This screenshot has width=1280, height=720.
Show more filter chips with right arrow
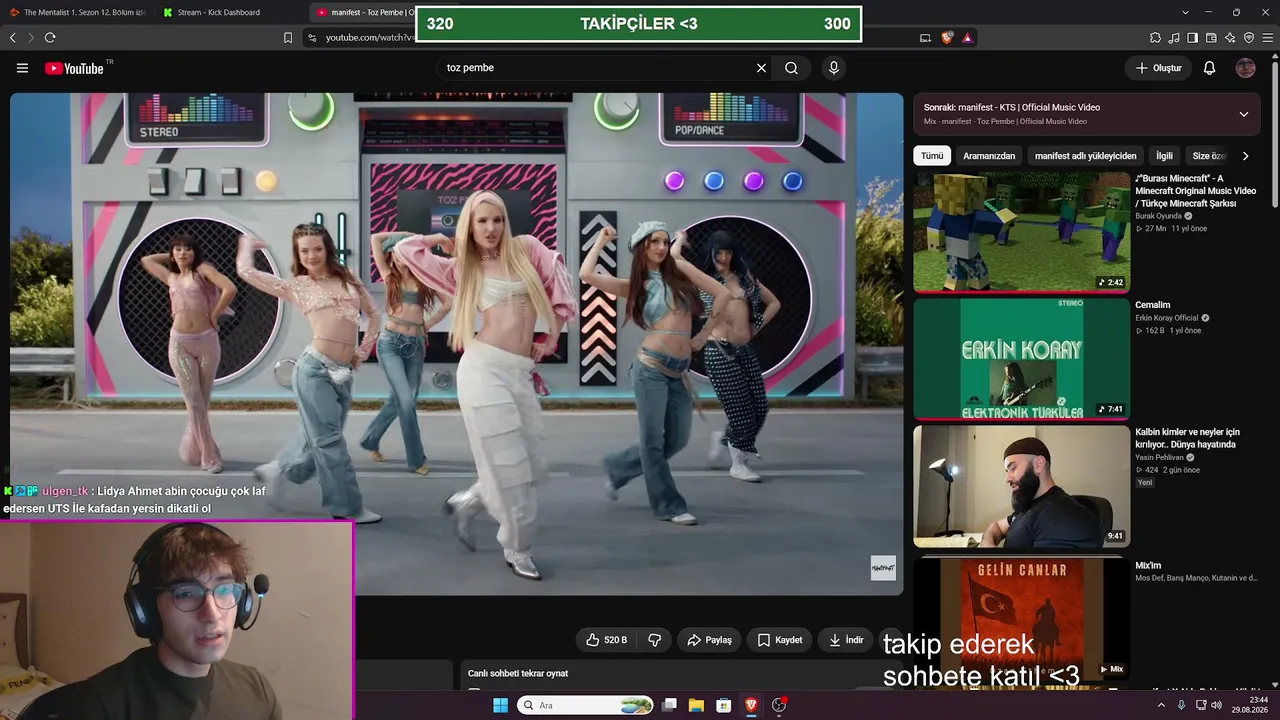tap(1245, 156)
